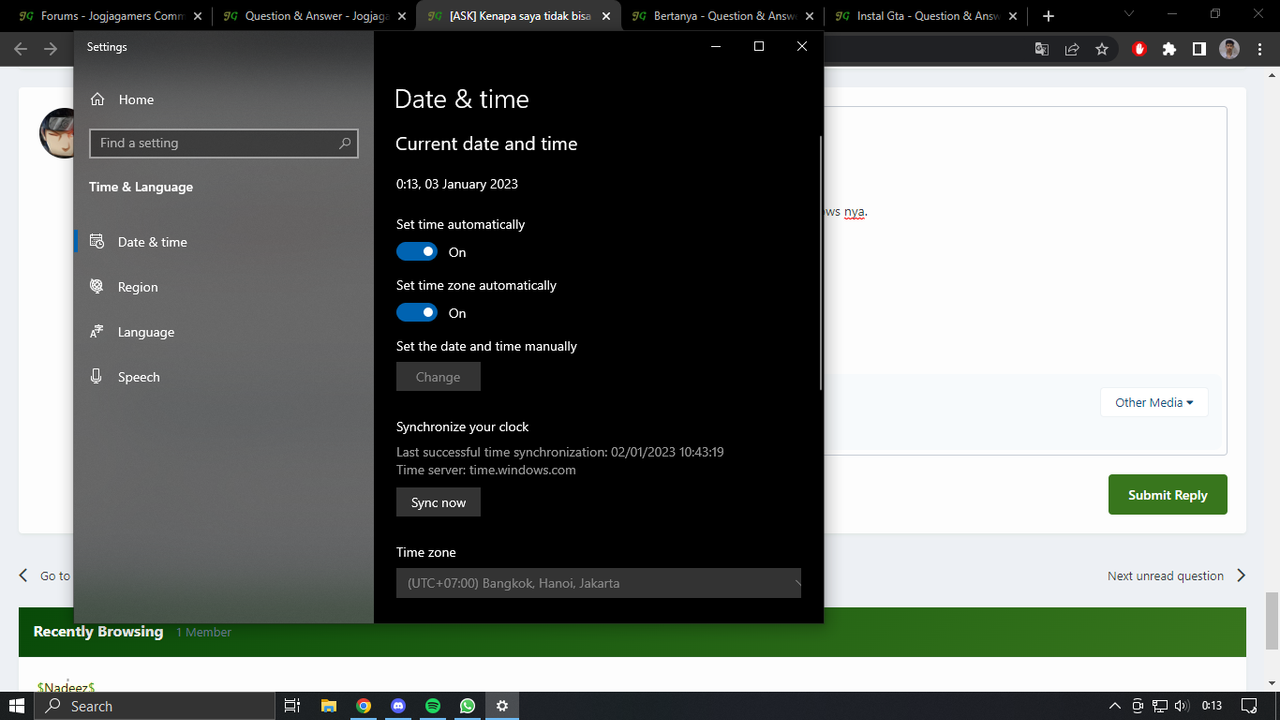Show hidden system tray icons
Viewport: 1280px width, 720px height.
1115,706
